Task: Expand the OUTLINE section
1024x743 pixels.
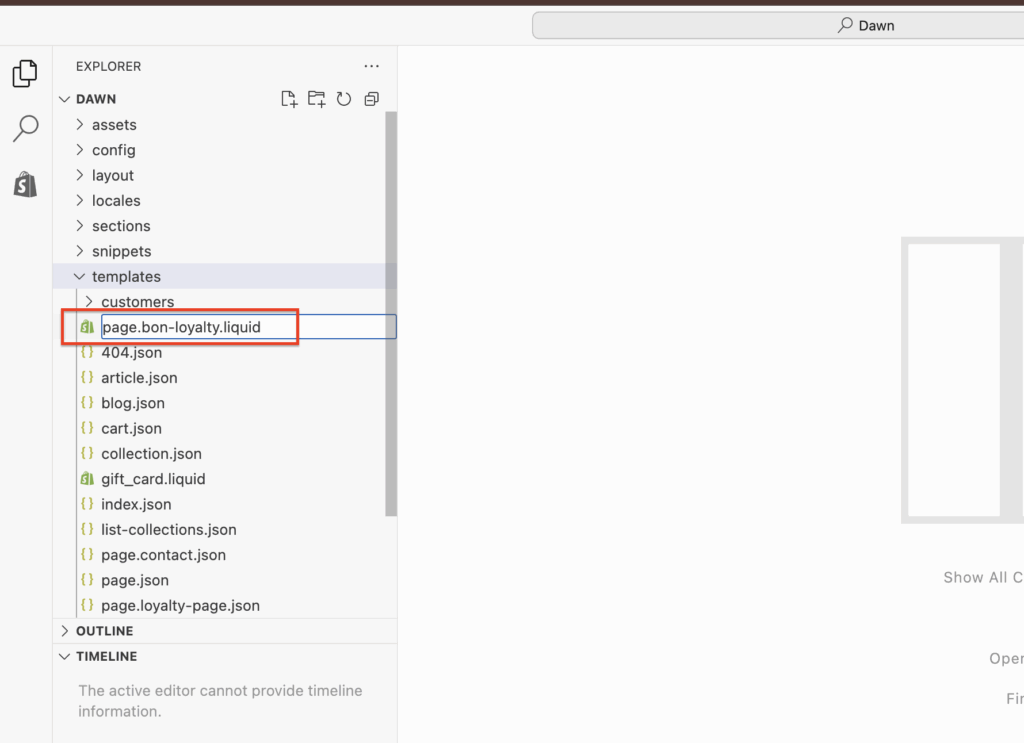Action: tap(104, 631)
